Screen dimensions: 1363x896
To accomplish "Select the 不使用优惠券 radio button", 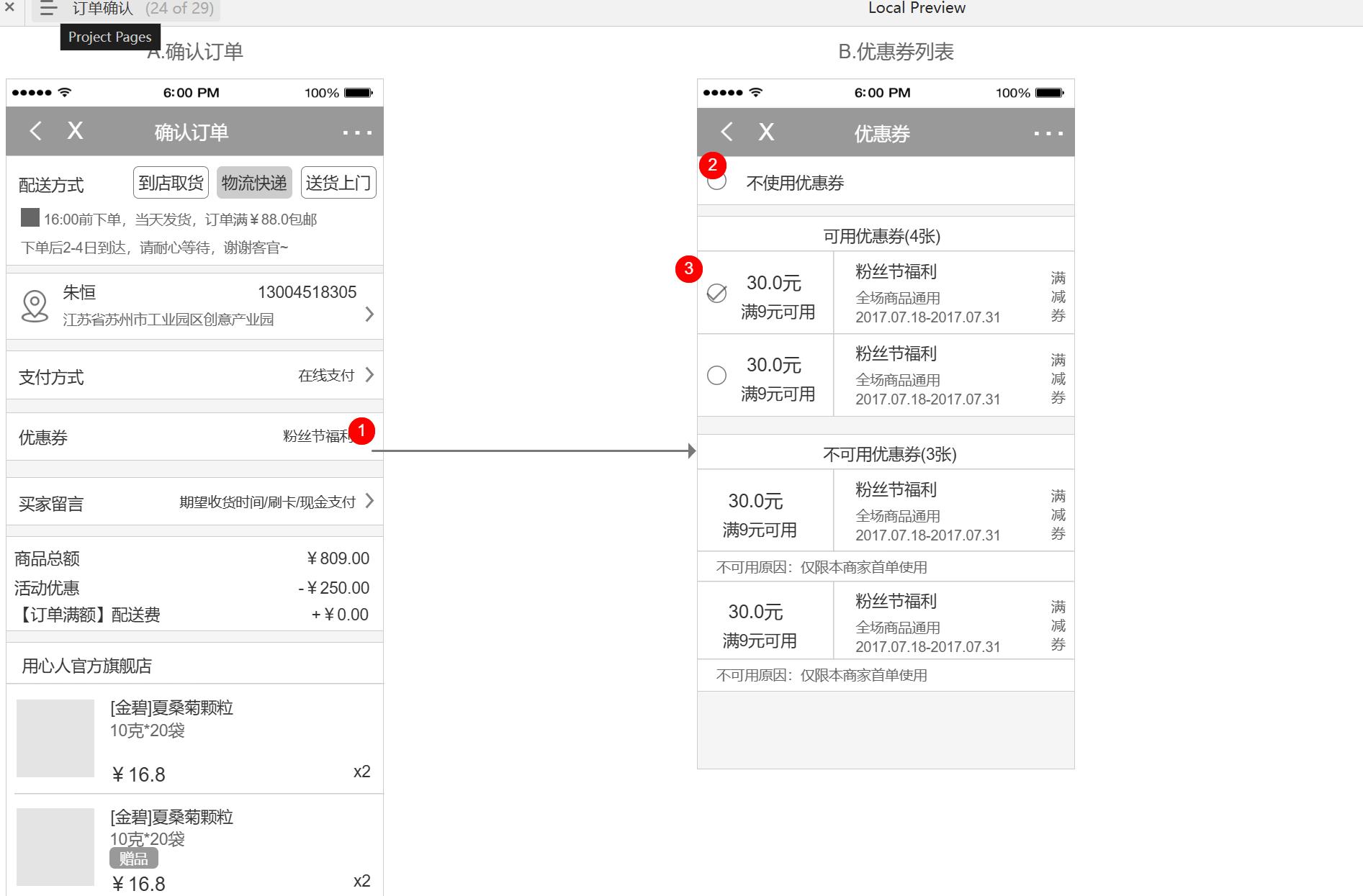I will coord(716,181).
